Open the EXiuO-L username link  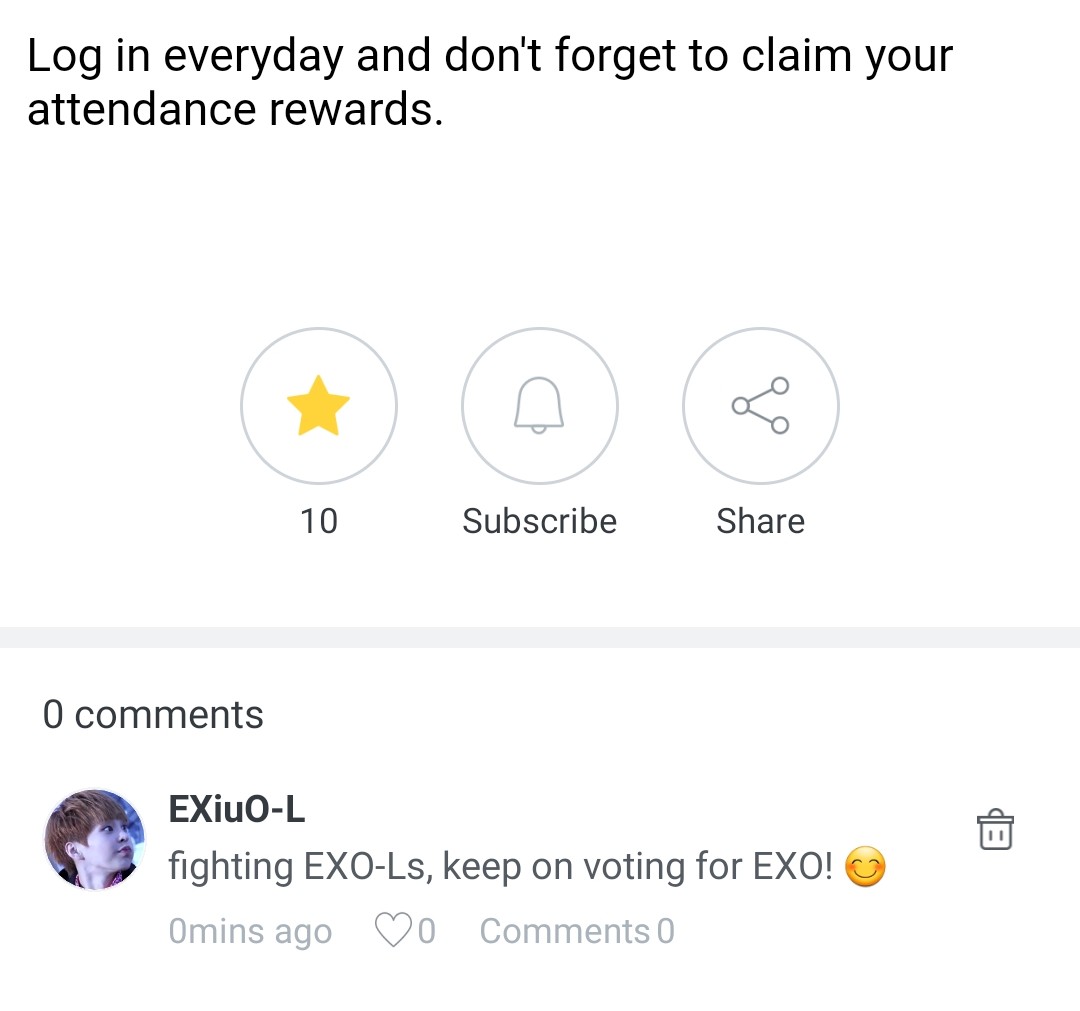(x=237, y=809)
